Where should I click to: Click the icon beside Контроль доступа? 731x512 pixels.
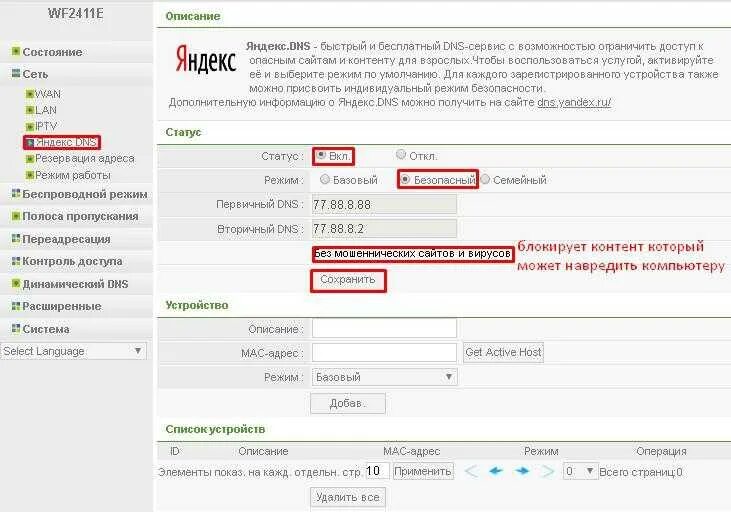16,261
